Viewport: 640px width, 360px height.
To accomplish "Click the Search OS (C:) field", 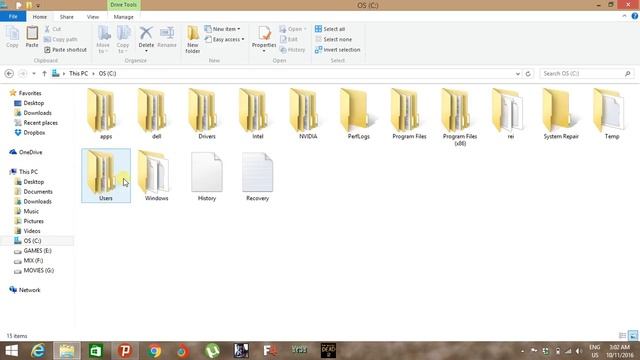I will pos(586,73).
